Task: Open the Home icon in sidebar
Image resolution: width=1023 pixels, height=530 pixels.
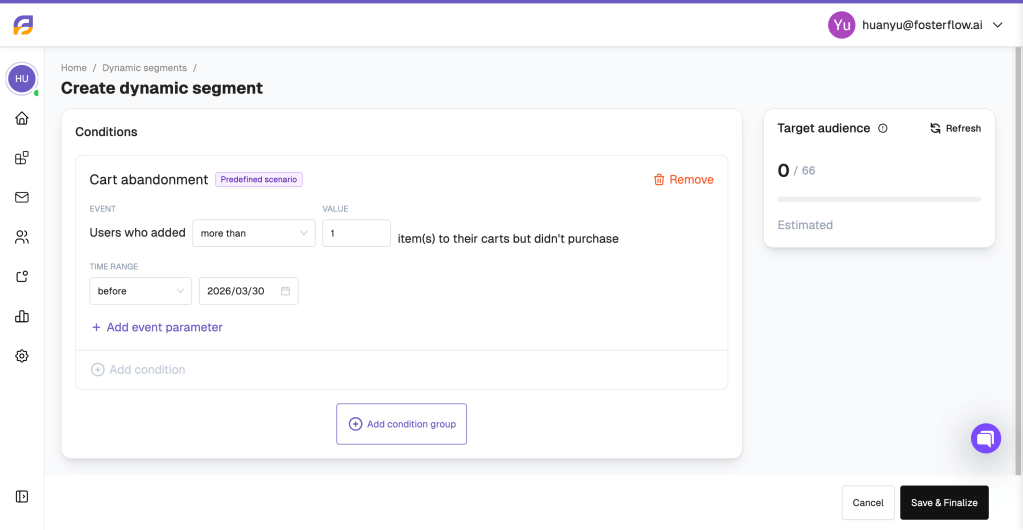Action: tap(22, 118)
